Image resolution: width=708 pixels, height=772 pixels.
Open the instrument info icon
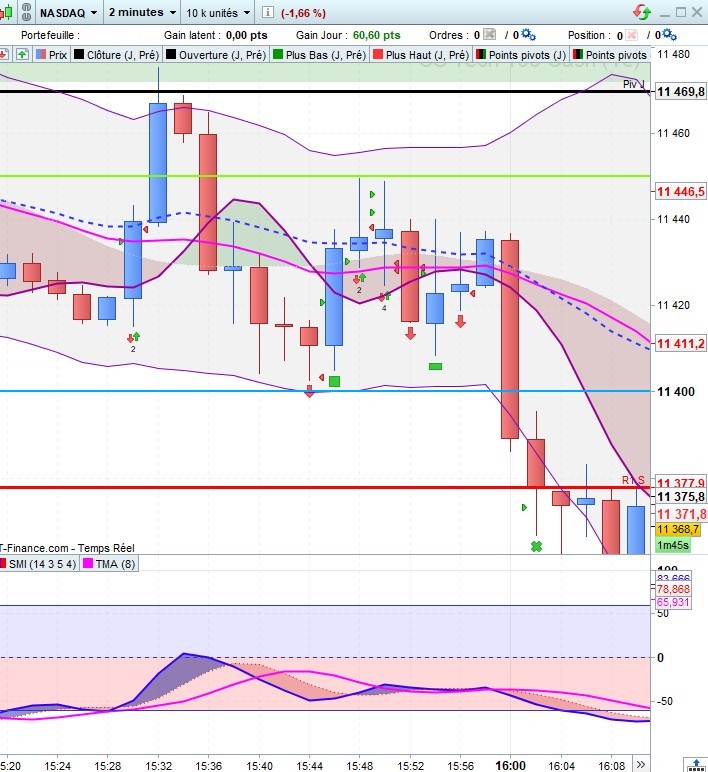[267, 12]
